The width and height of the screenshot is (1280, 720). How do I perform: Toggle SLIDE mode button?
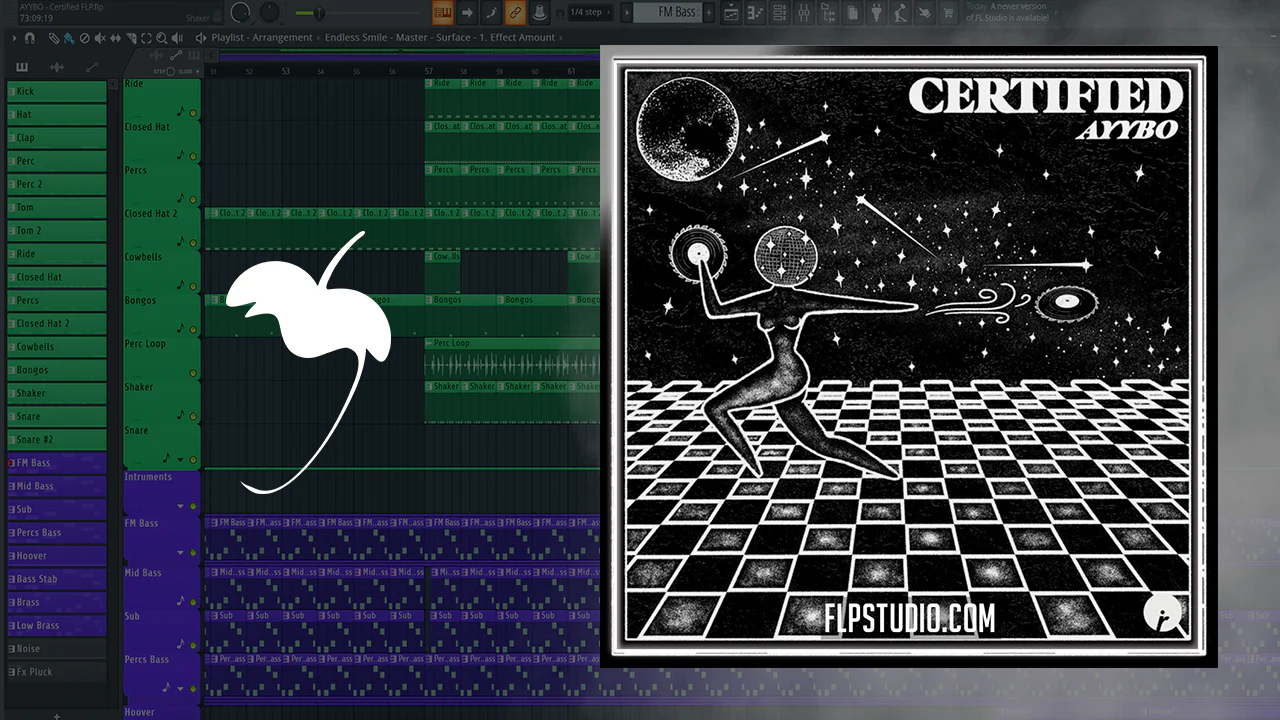[196, 72]
